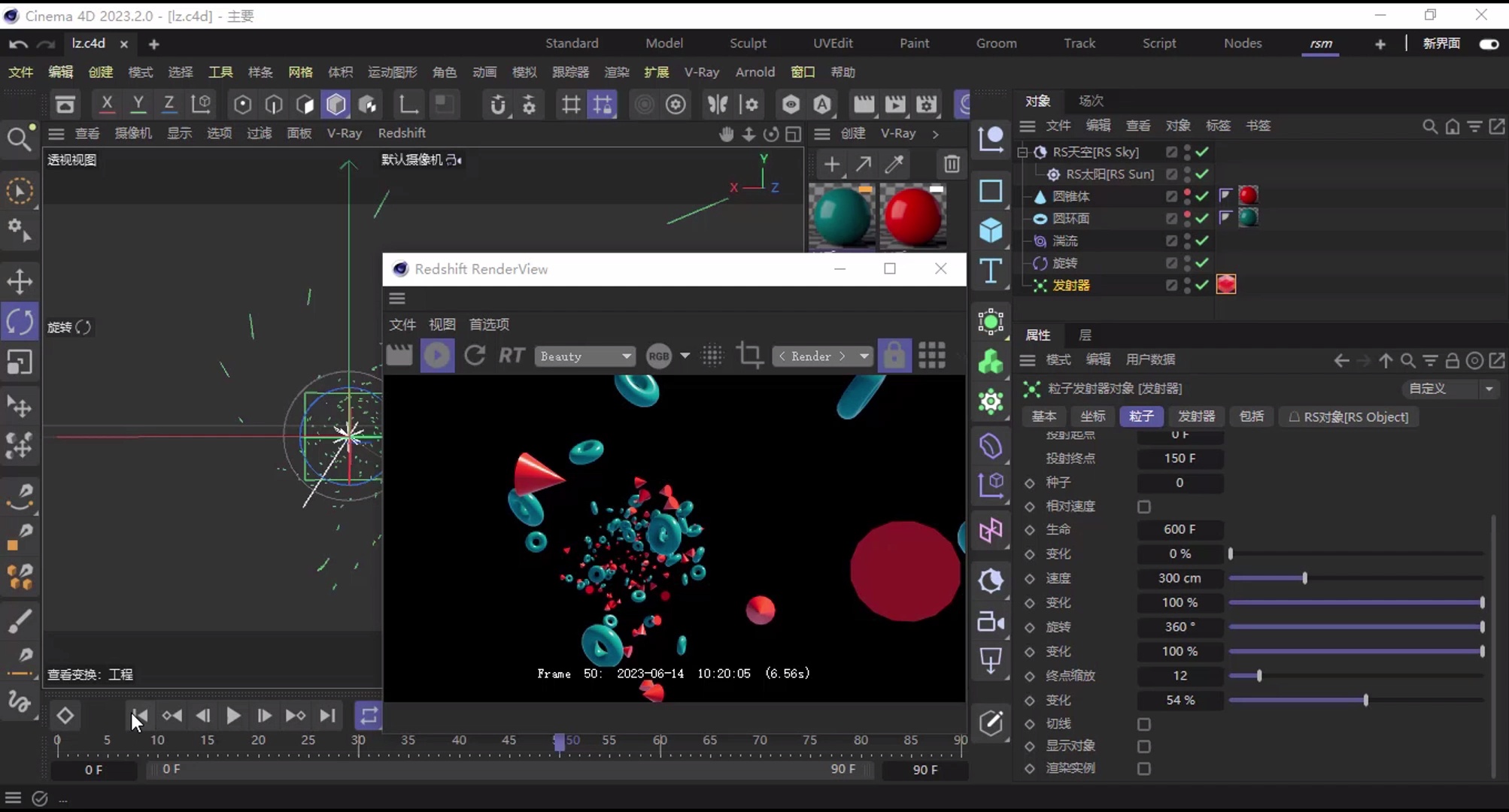
Task: Open the cube primitive icon in the top toolbar
Action: pyautogui.click(x=336, y=105)
